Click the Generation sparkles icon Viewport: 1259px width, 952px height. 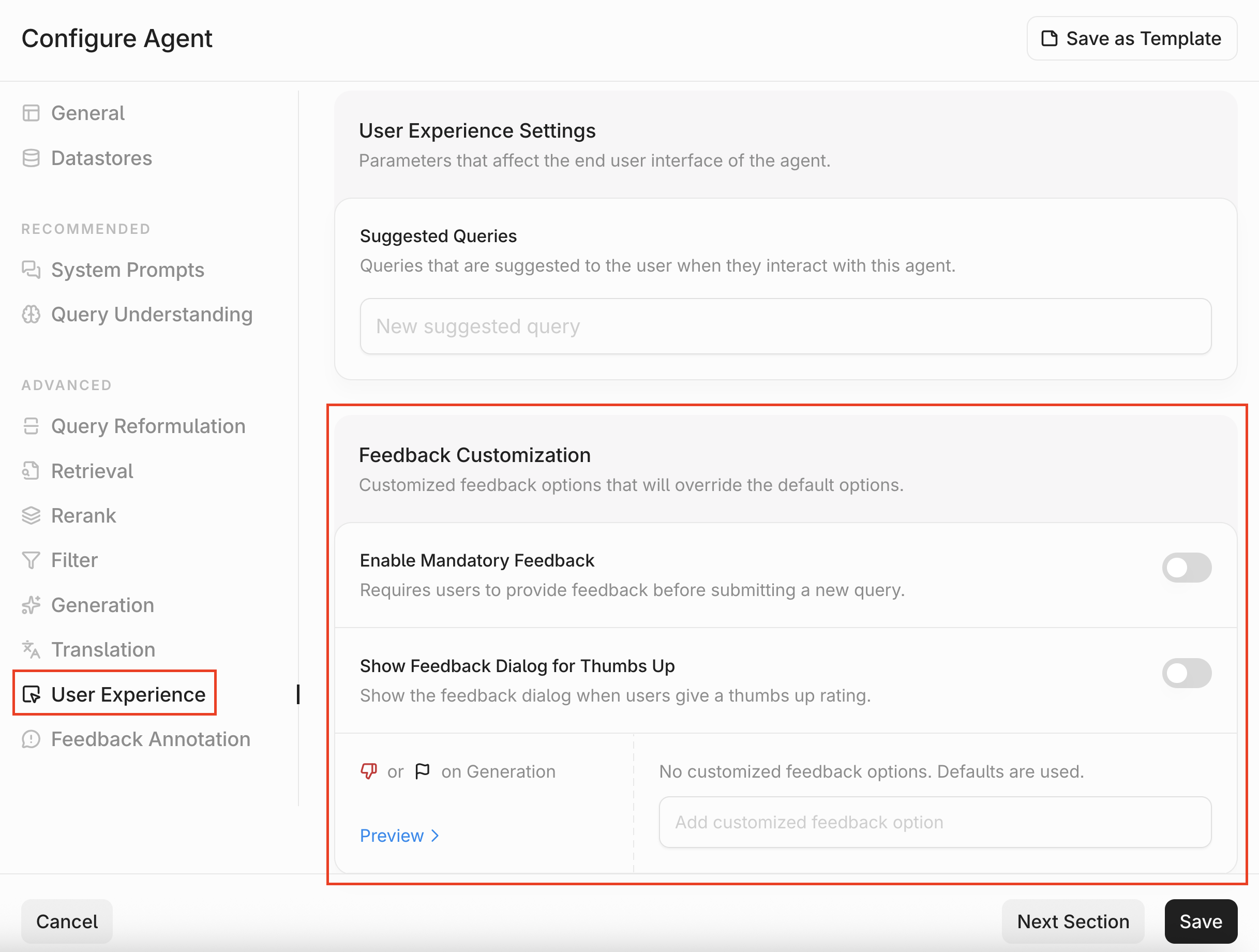point(31,605)
